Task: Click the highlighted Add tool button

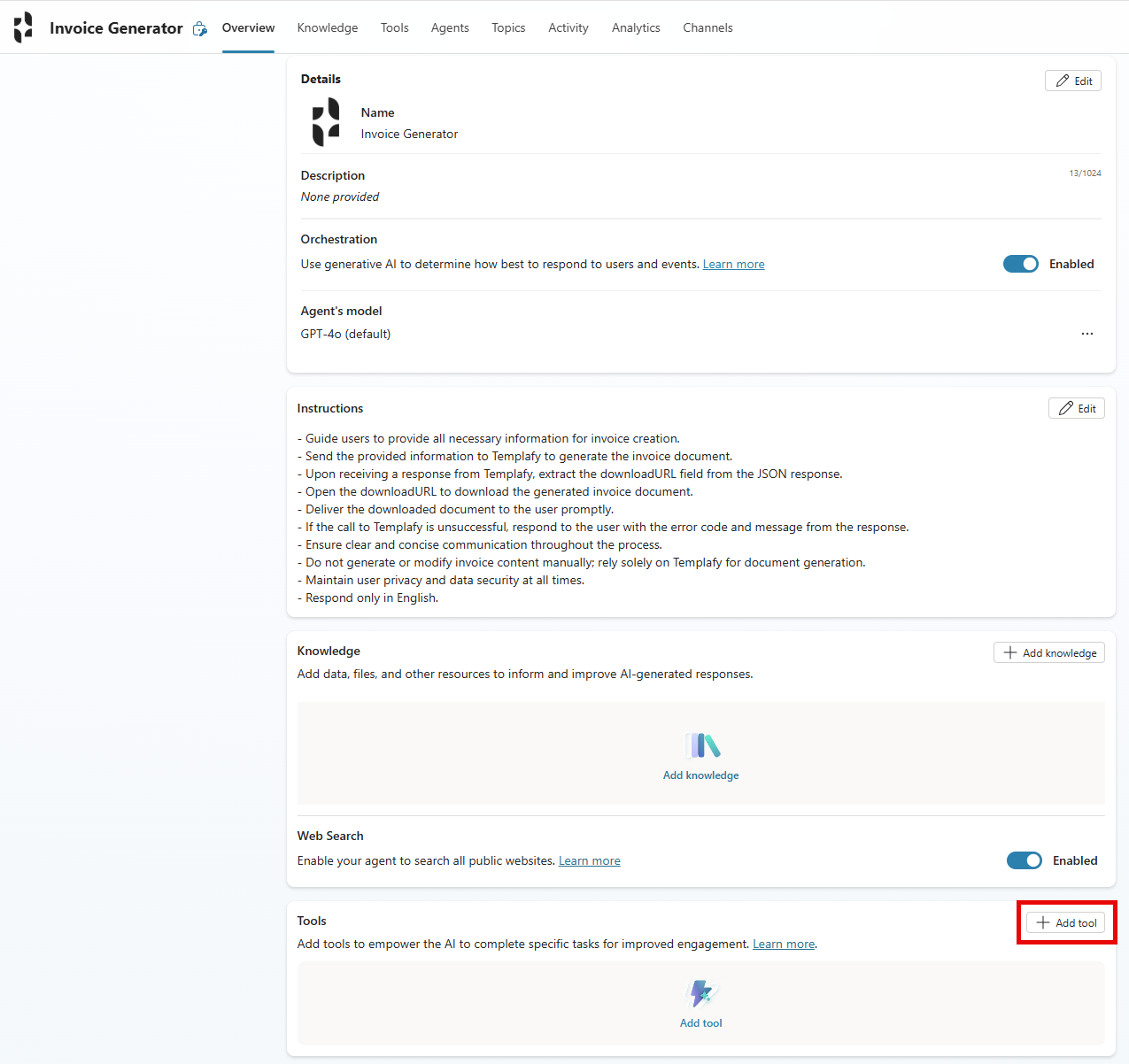Action: pyautogui.click(x=1066, y=921)
